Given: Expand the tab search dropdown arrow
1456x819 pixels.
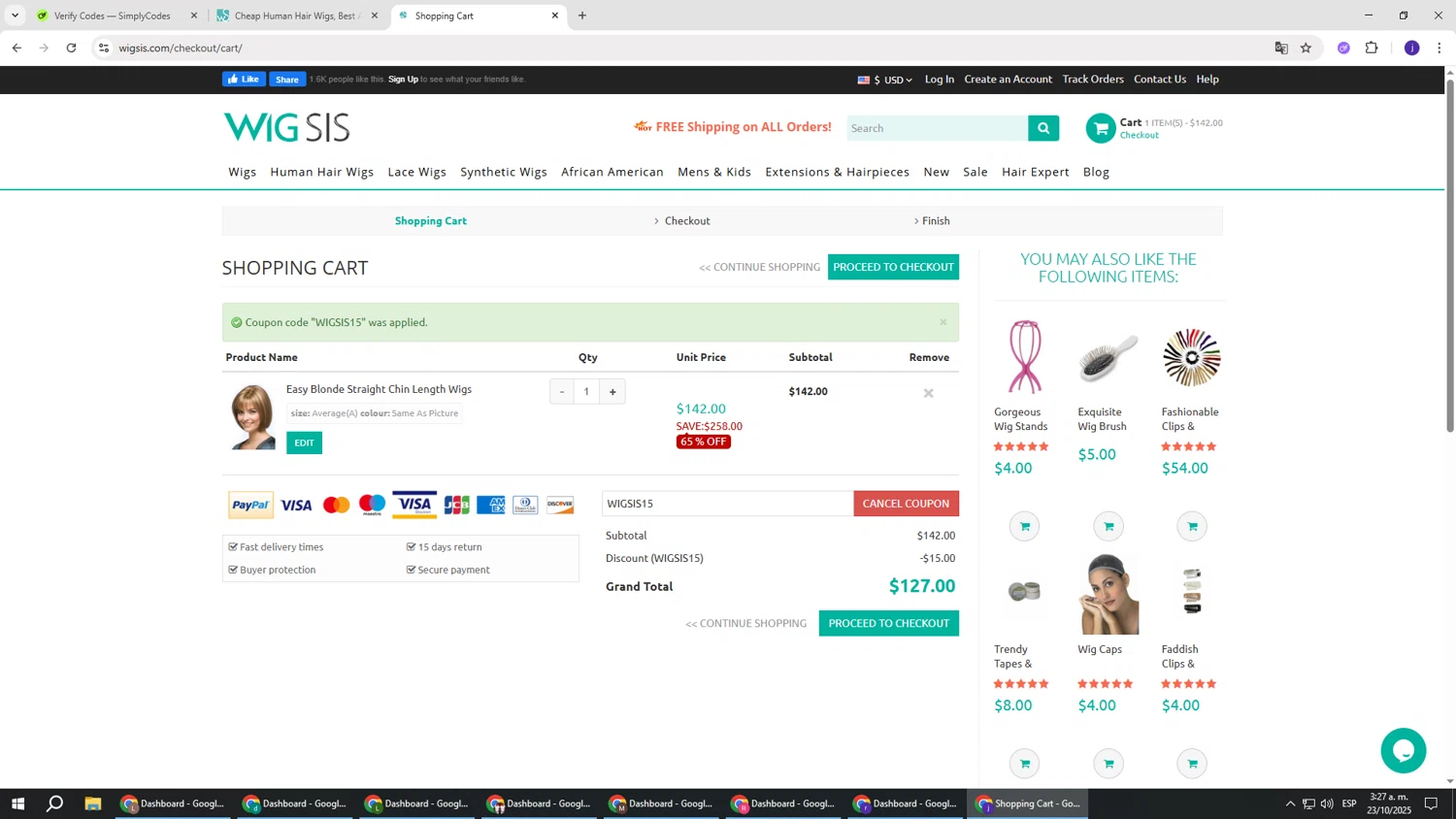Looking at the screenshot, I should point(15,16).
